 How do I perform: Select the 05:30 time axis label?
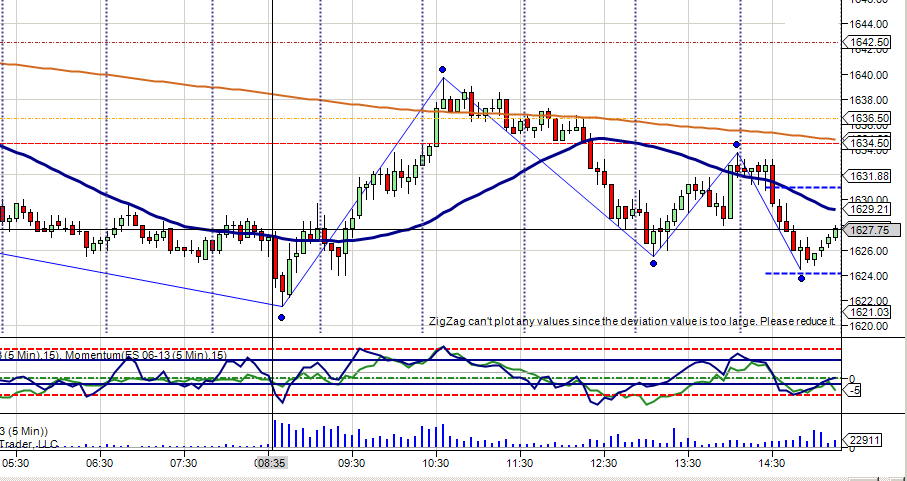[14, 463]
